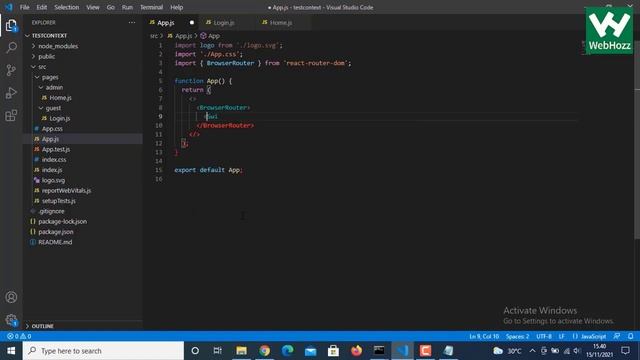Open logo.svg in the file tree
640x360 pixels.
tap(53, 180)
